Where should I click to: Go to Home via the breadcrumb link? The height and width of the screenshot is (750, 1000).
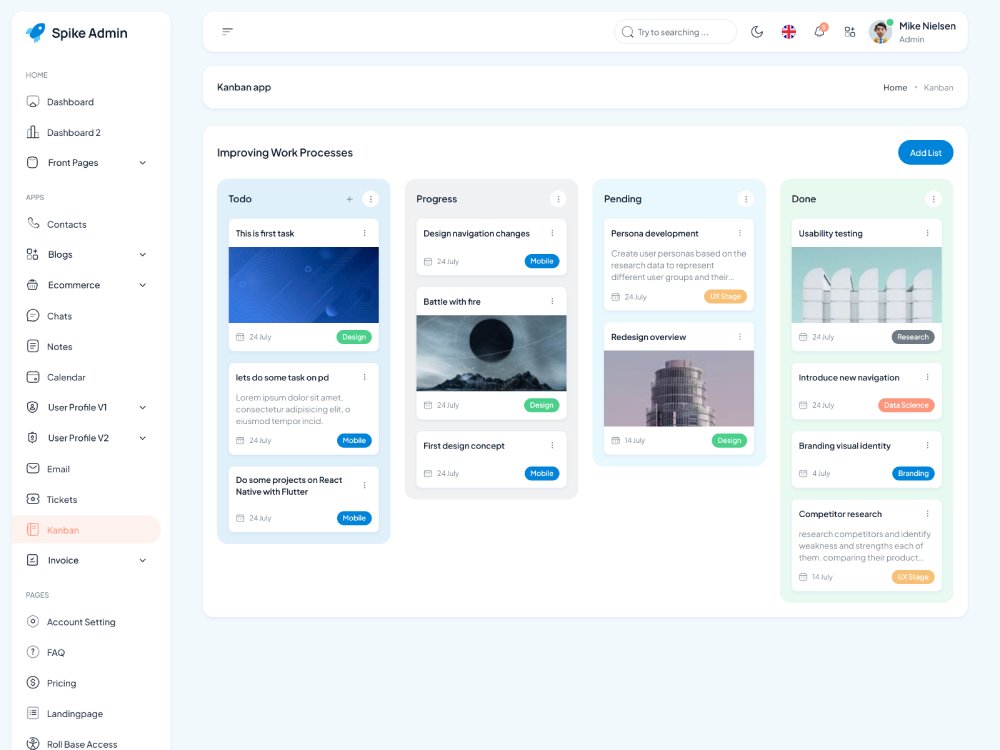pyautogui.click(x=894, y=87)
